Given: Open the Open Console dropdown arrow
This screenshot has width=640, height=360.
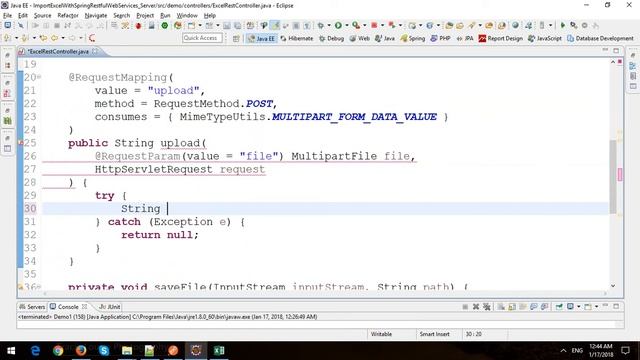Looking at the screenshot, I should 596,307.
